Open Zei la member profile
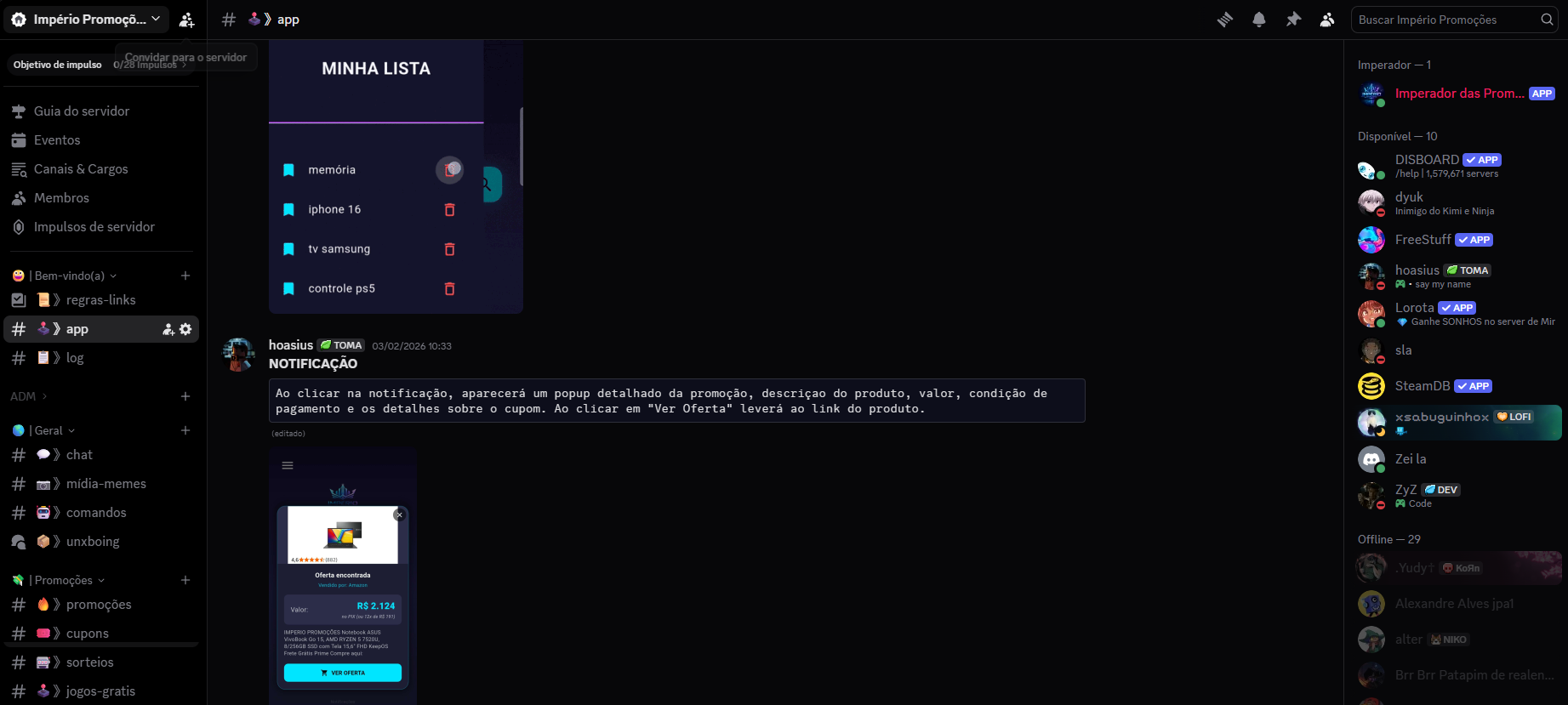 tap(1457, 459)
